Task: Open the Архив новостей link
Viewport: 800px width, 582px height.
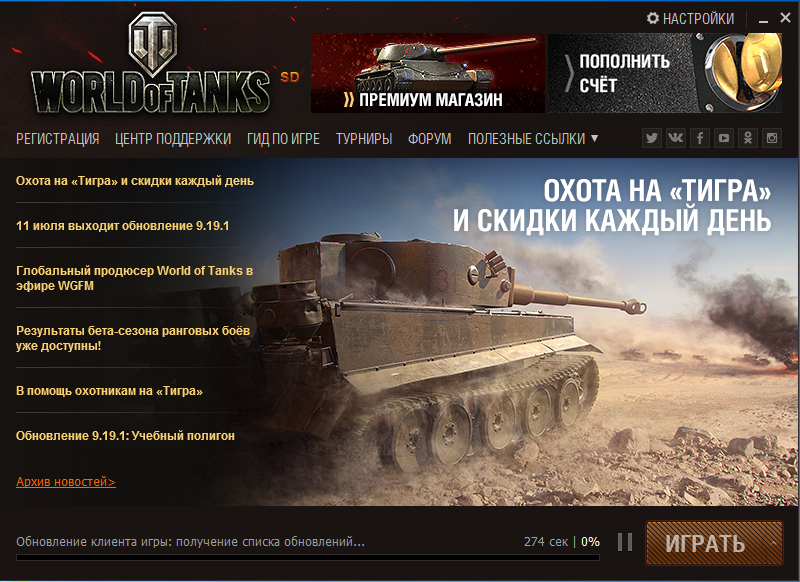Action: (66, 482)
